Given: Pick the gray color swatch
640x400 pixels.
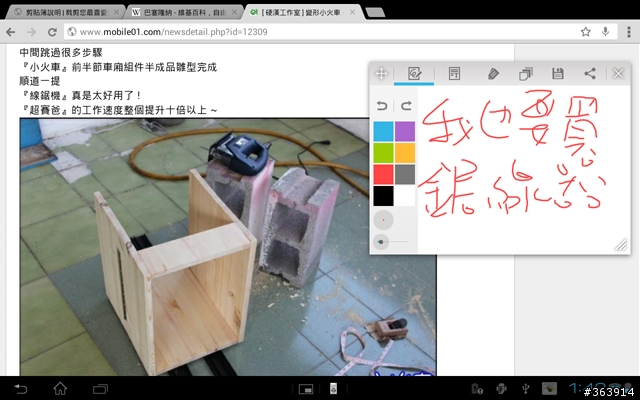Looking at the screenshot, I should (405, 174).
